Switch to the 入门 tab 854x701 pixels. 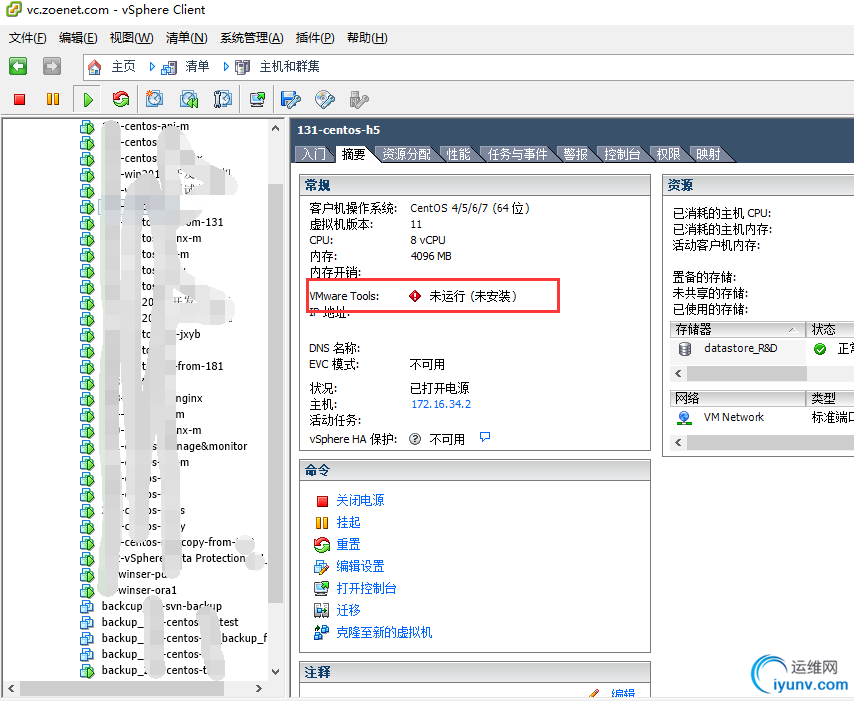point(314,155)
